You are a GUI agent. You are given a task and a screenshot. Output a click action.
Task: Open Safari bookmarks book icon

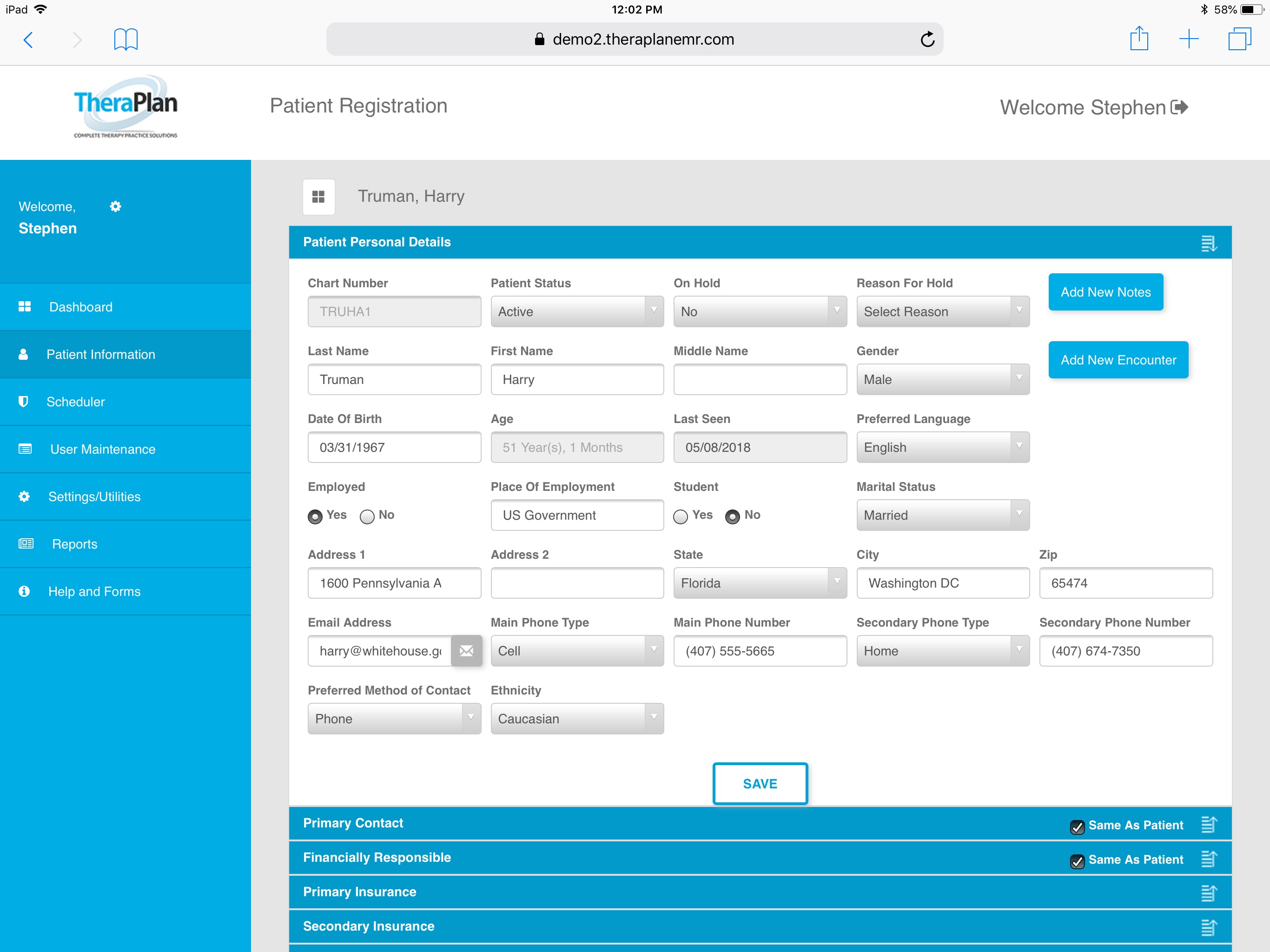click(x=126, y=39)
